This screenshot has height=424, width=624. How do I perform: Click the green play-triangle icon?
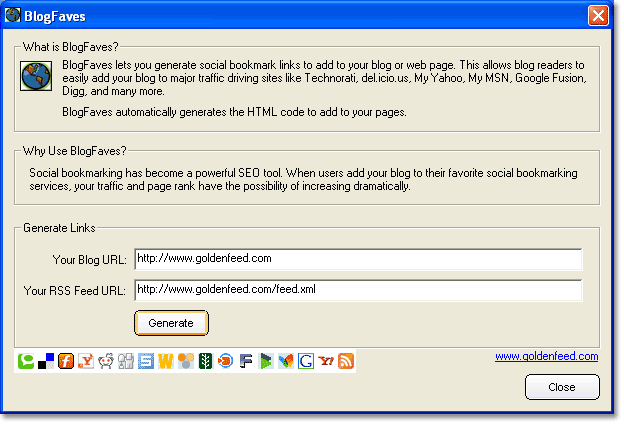point(266,361)
